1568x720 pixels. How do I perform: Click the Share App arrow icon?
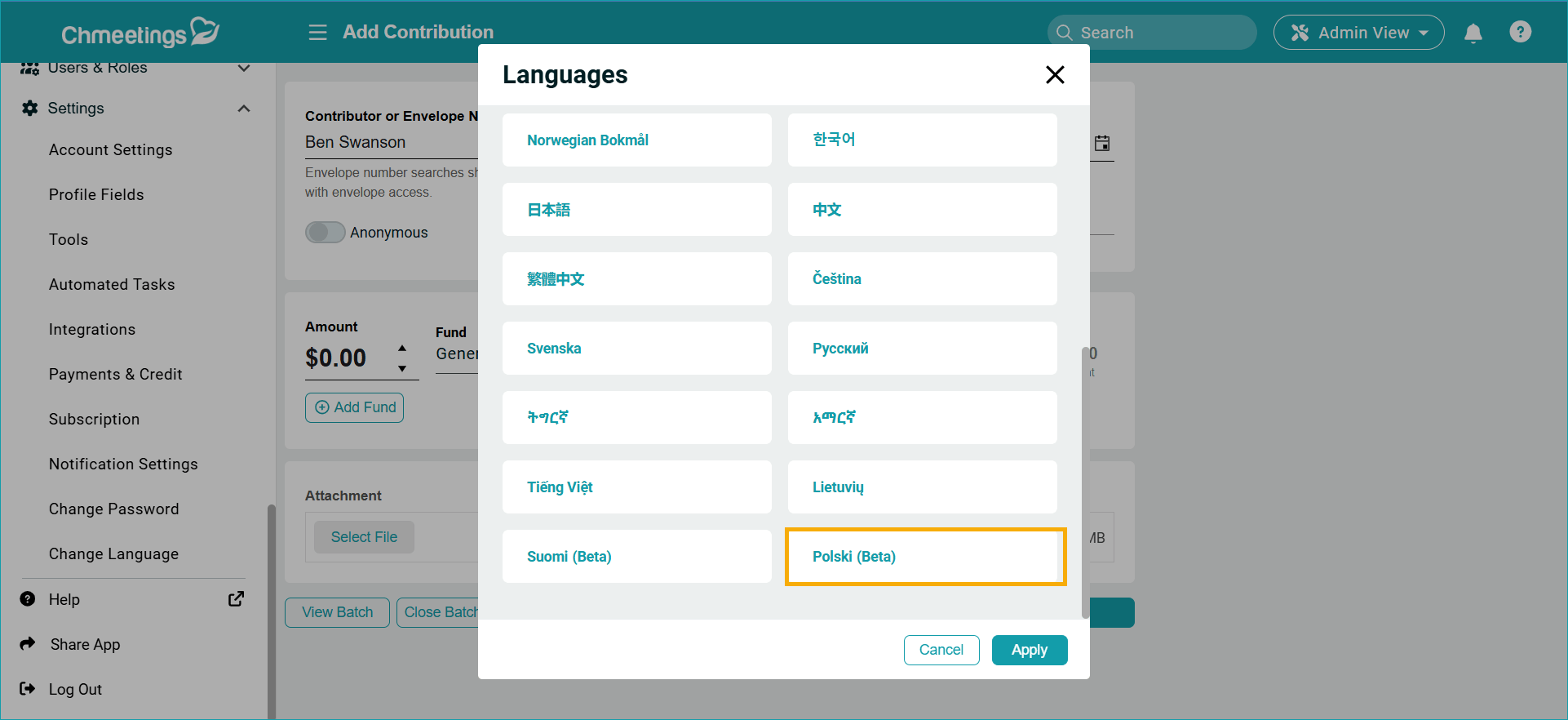[28, 644]
